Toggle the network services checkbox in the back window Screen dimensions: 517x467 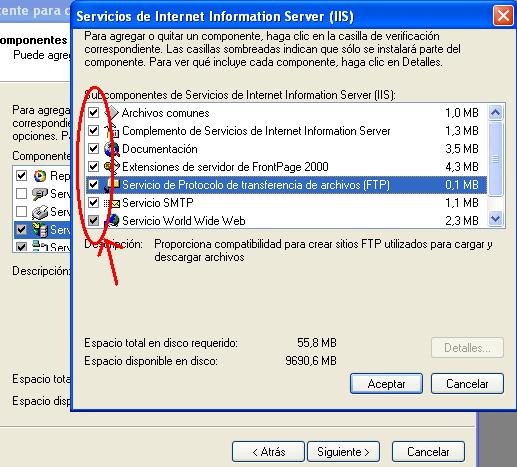(21, 247)
